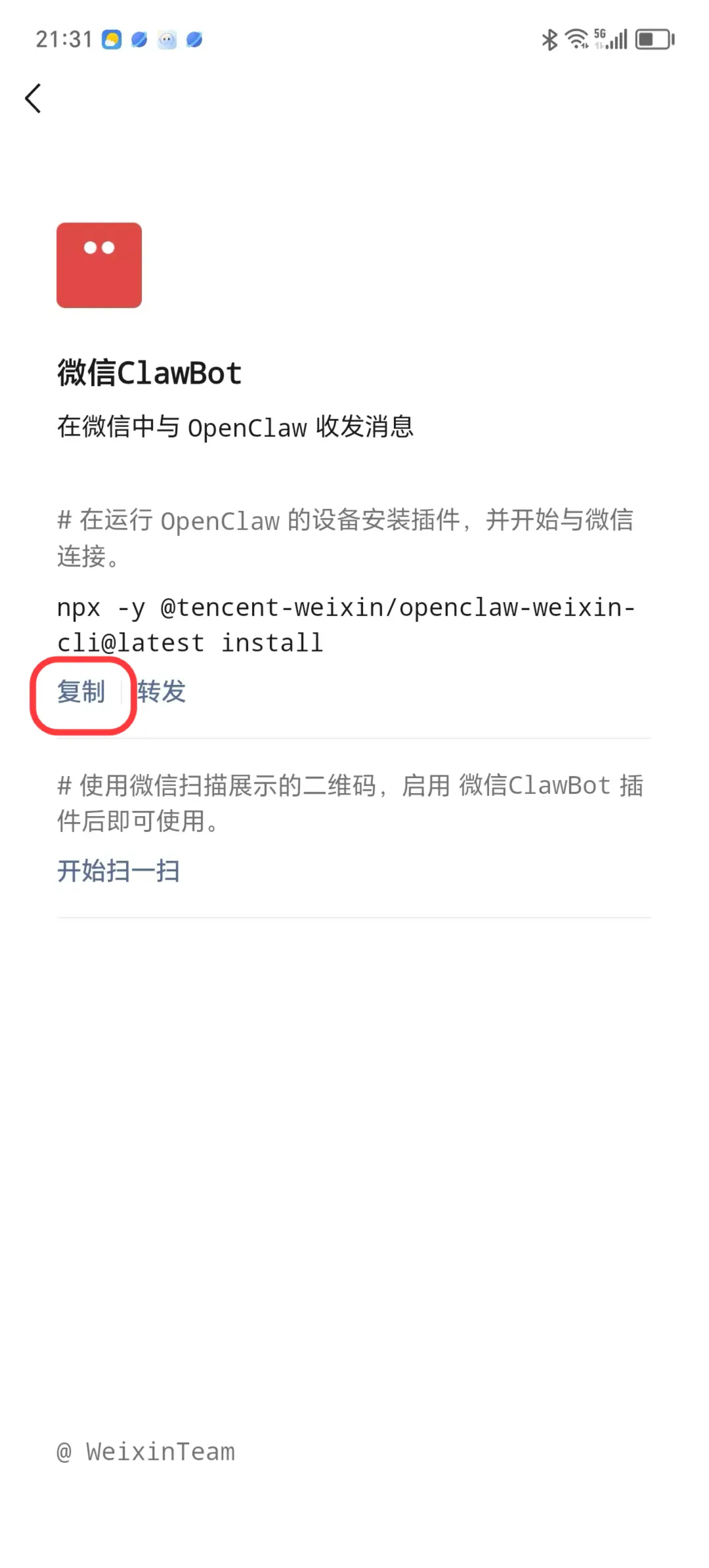Tap the Bluetooth status icon
Viewport: 709px width, 1568px height.
click(x=549, y=39)
